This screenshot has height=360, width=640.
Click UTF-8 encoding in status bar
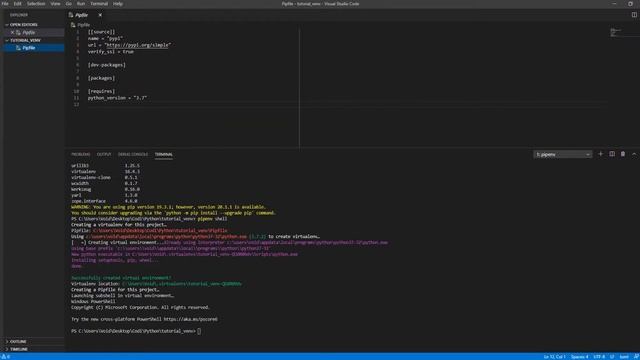click(599, 357)
